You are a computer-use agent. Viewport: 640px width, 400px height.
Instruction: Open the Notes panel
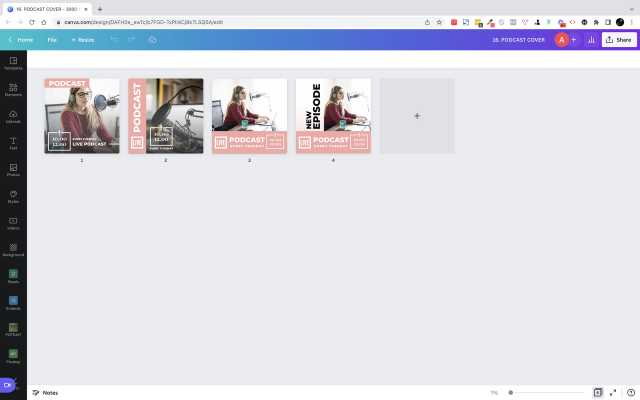45,392
